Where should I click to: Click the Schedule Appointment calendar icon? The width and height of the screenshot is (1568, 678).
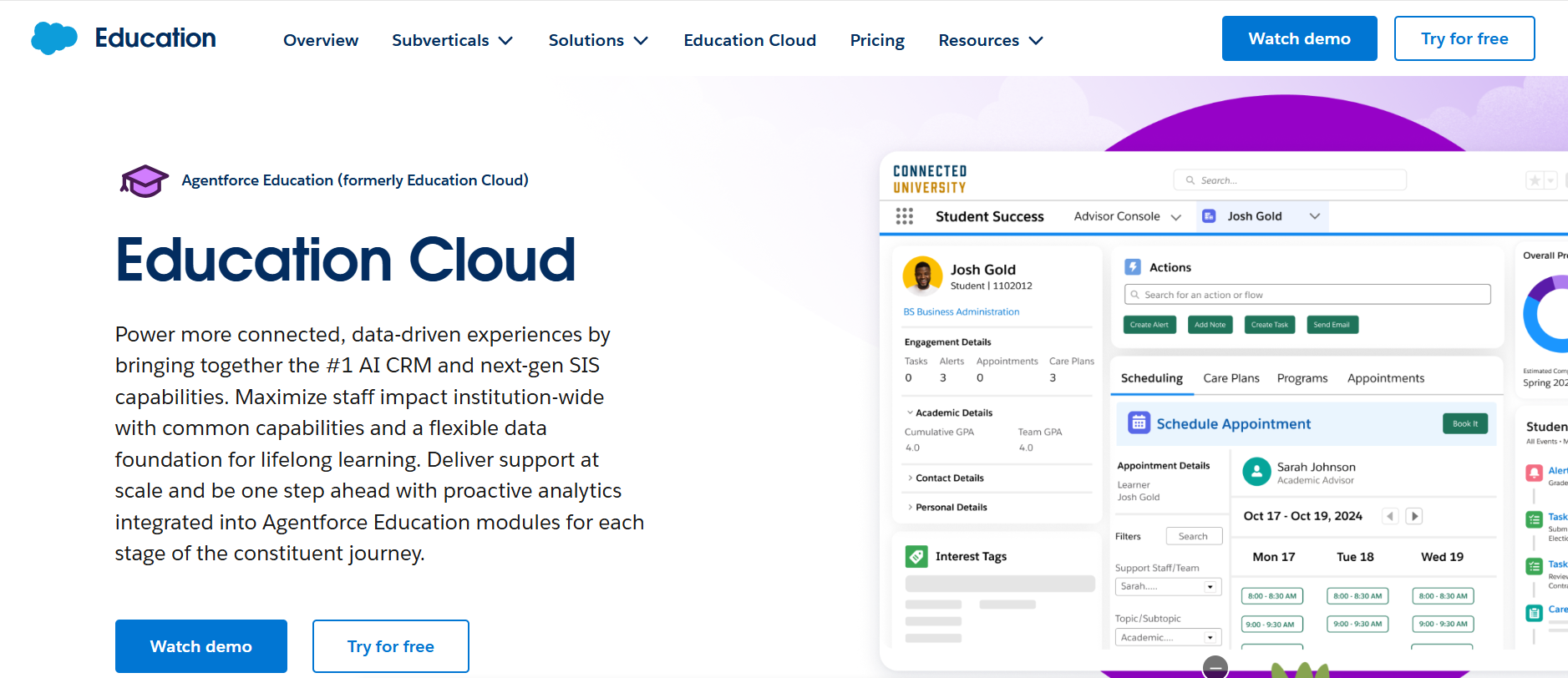(x=1139, y=423)
